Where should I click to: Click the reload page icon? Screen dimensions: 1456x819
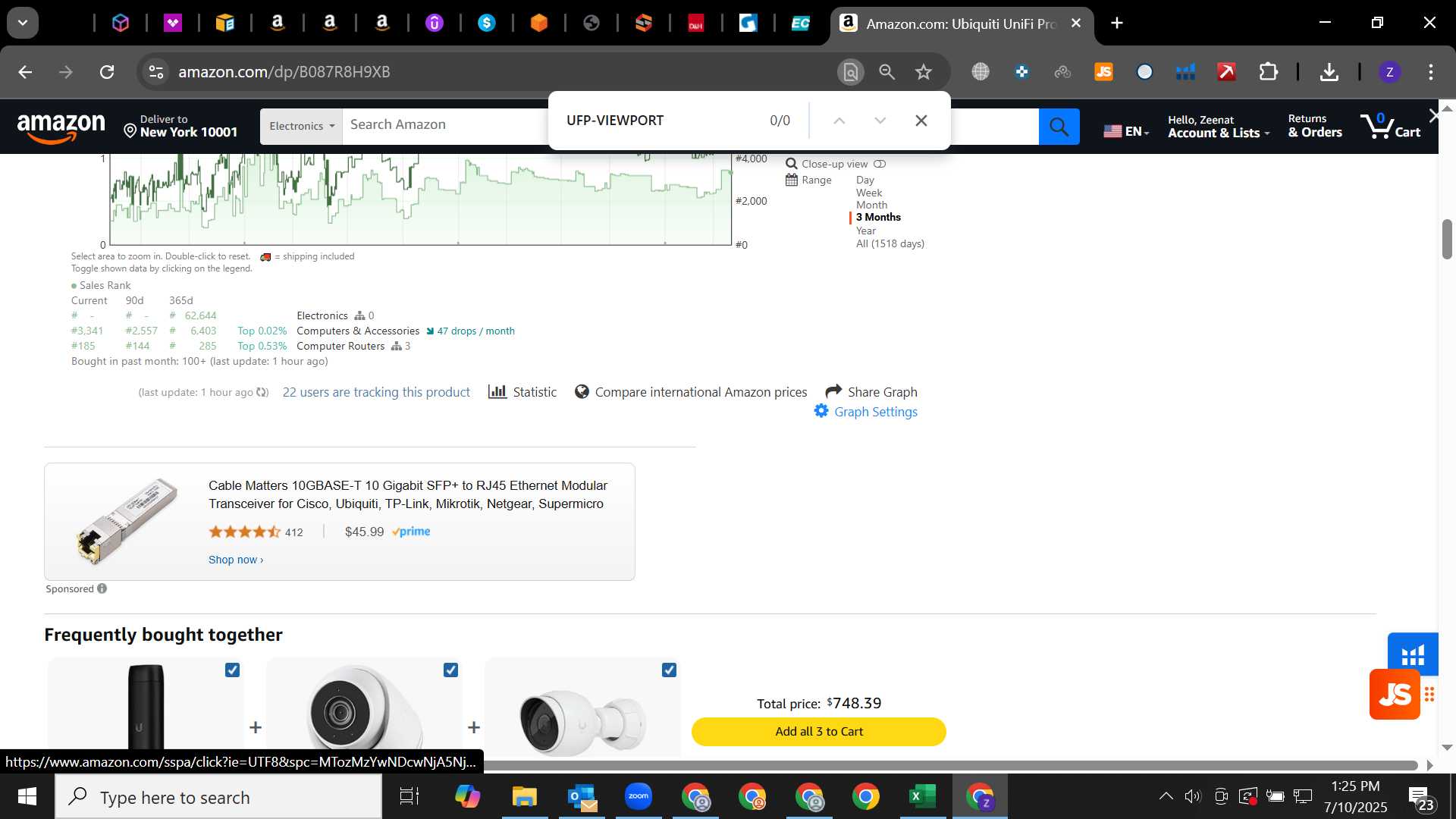[107, 72]
